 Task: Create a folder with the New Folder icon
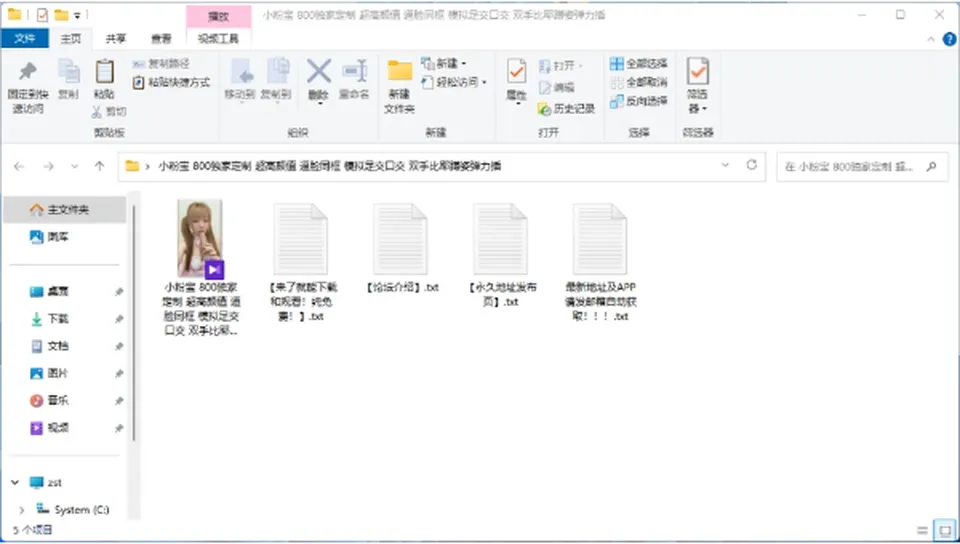400,71
